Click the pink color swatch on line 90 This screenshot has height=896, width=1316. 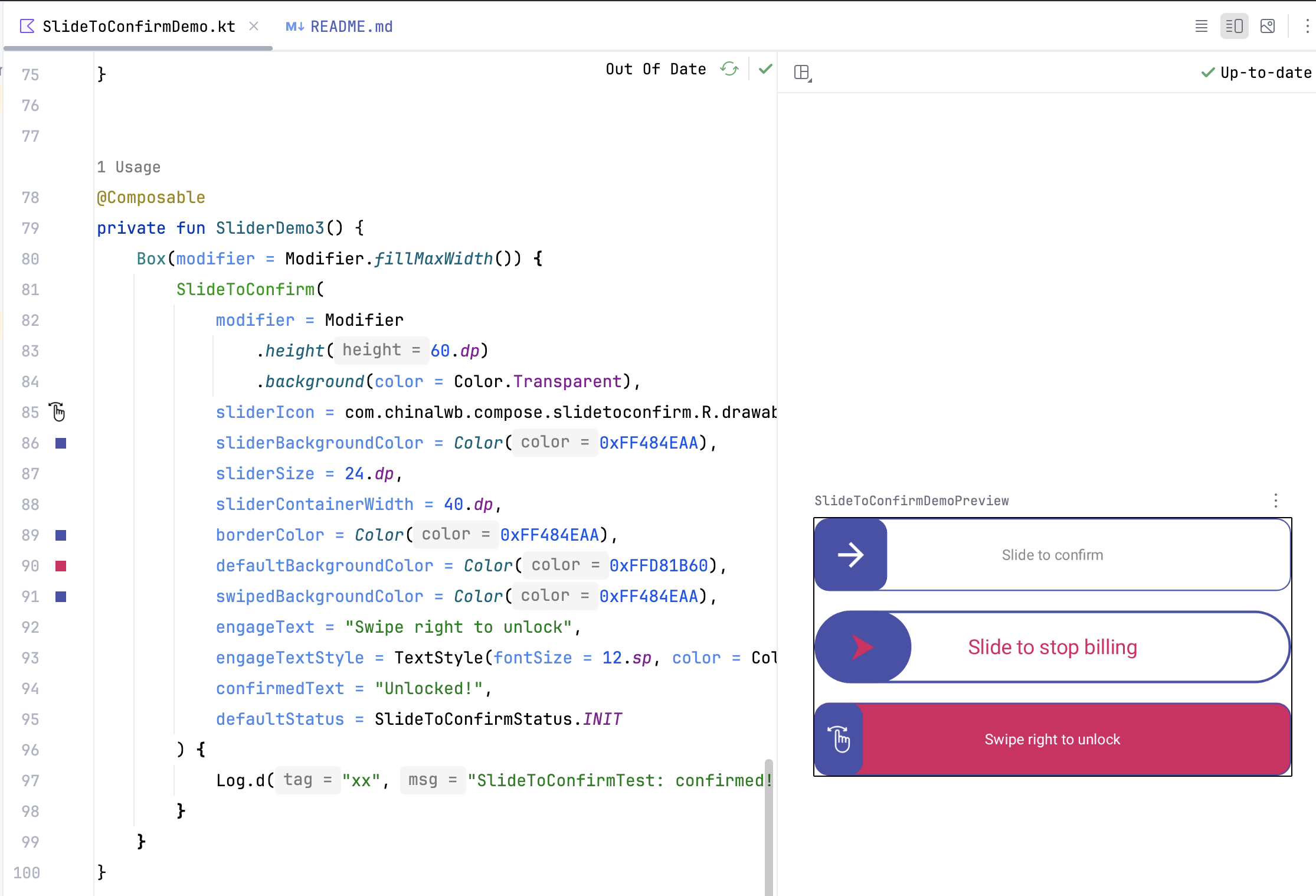click(x=61, y=566)
